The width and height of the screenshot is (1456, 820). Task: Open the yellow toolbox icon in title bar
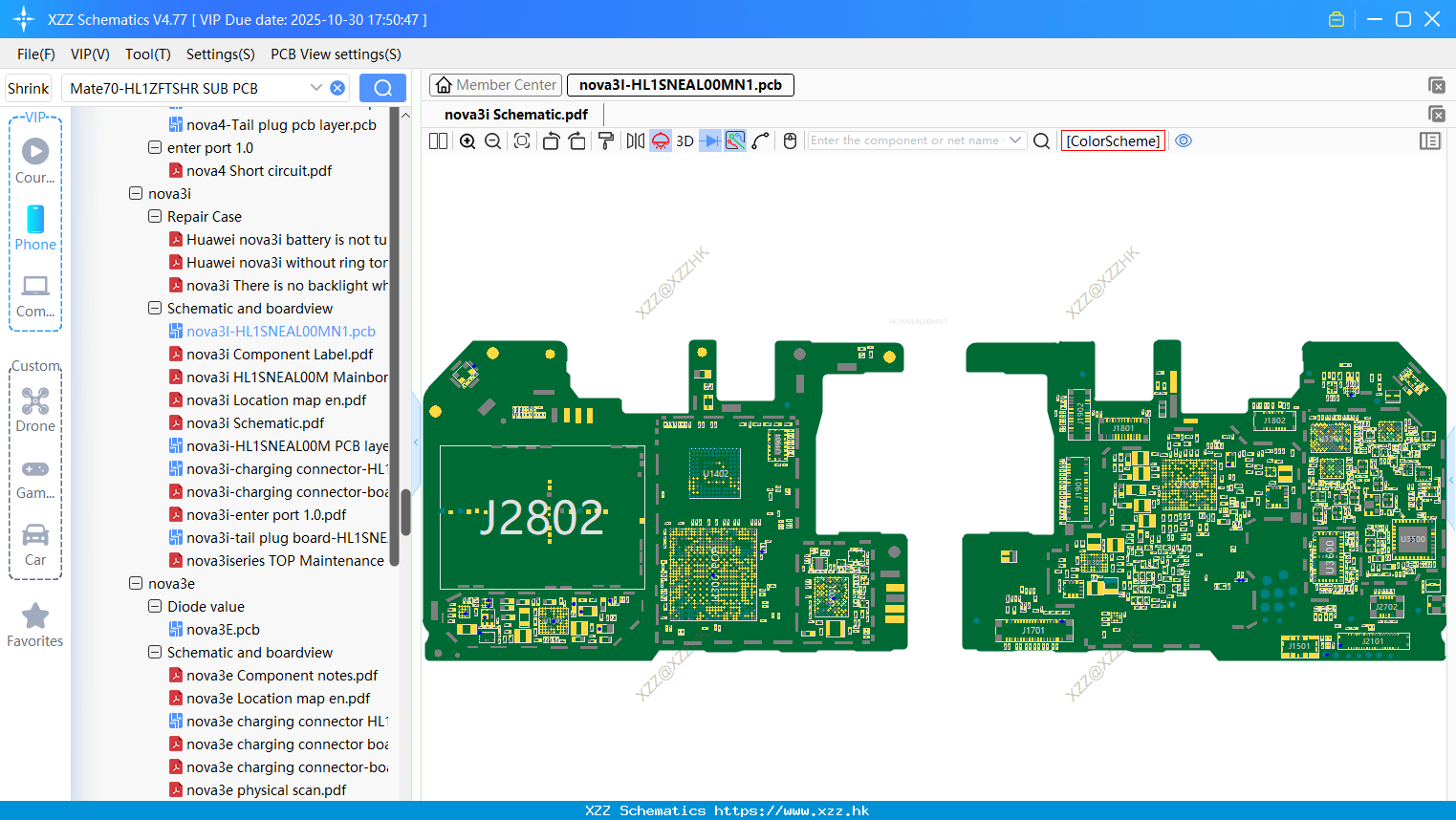pos(1336,19)
